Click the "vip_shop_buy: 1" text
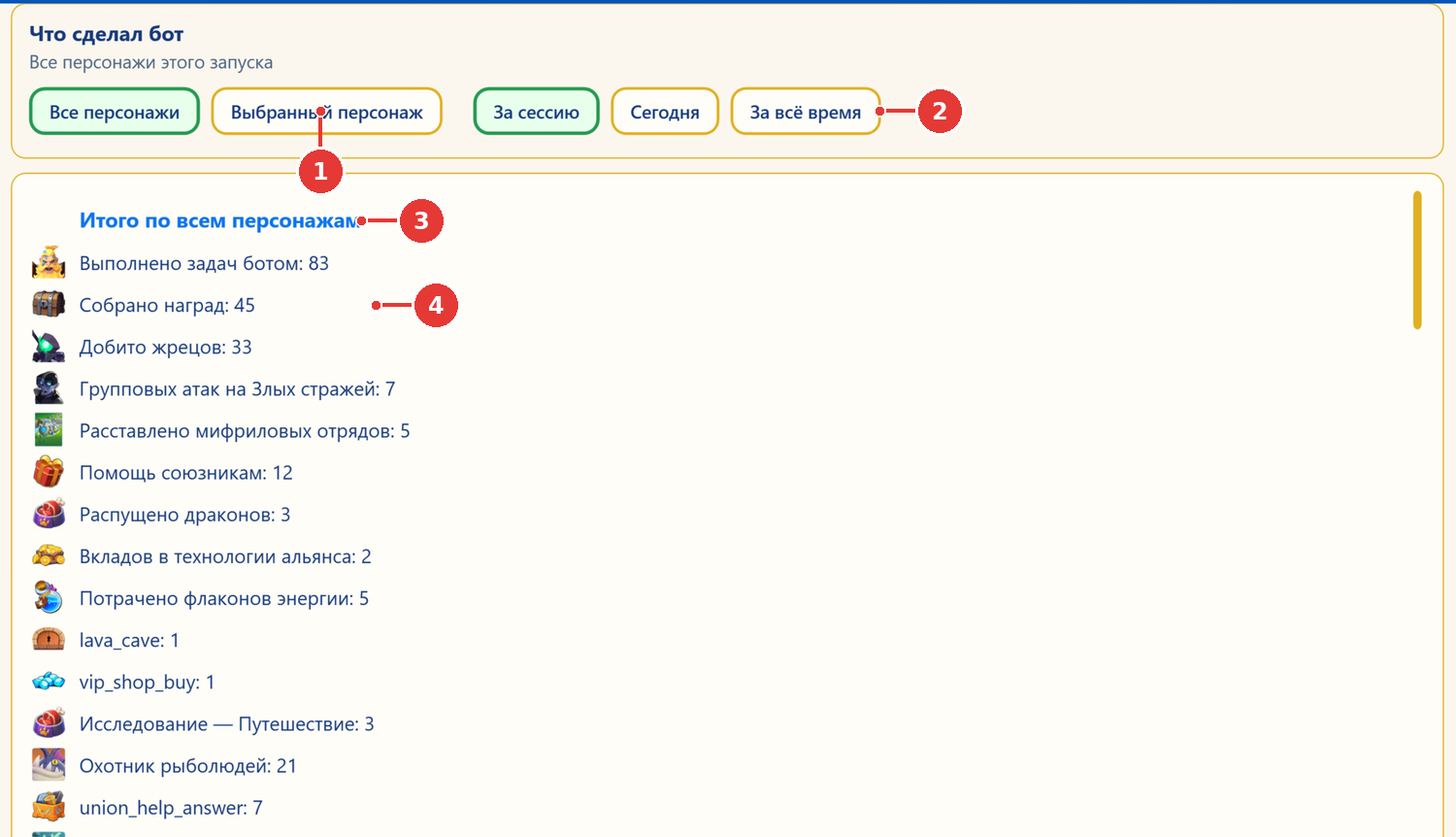 (x=147, y=682)
